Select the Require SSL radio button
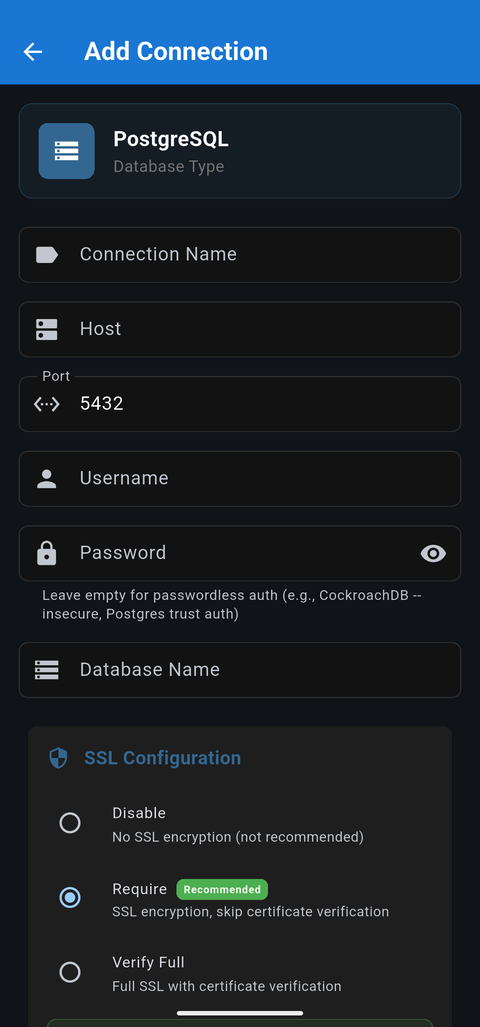The image size is (480, 1027). pyautogui.click(x=70, y=897)
